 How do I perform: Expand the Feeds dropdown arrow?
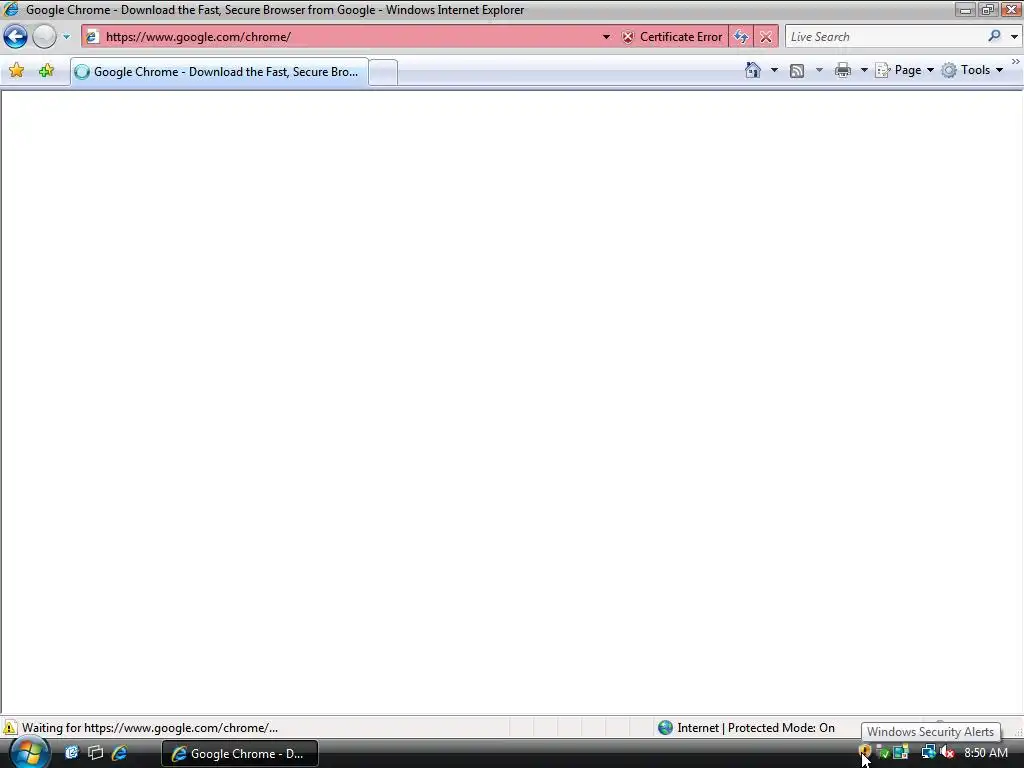[x=819, y=70]
